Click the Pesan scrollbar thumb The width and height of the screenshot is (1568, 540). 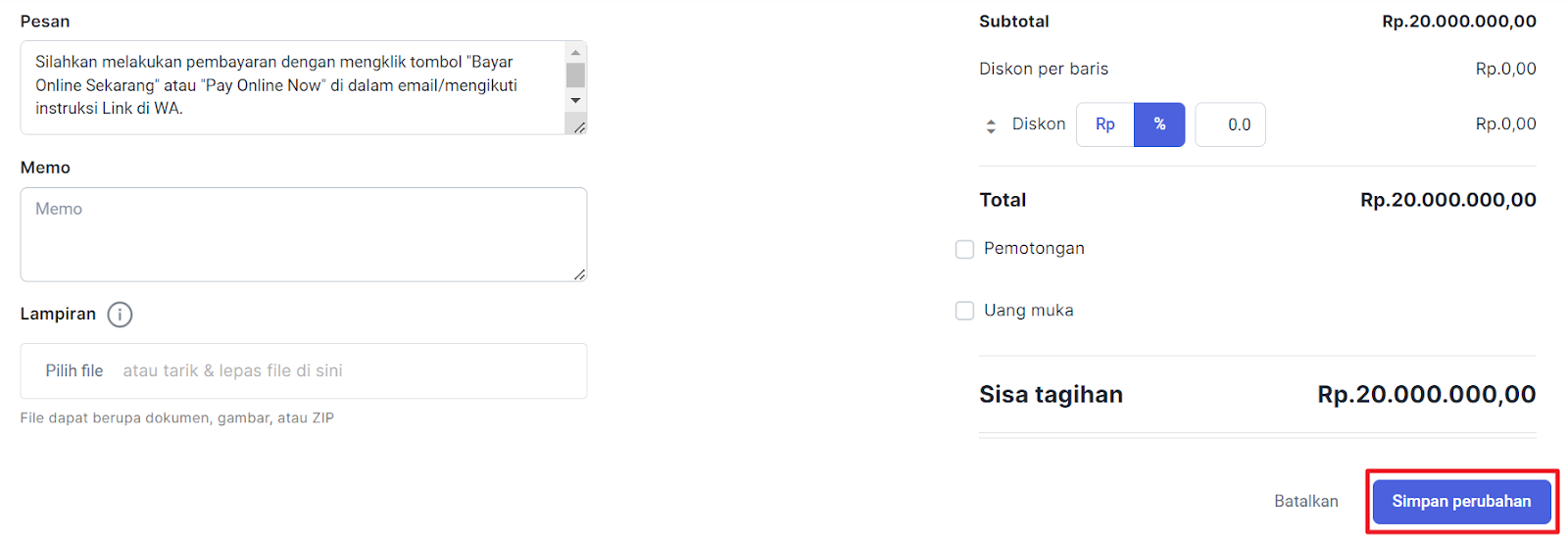575,75
